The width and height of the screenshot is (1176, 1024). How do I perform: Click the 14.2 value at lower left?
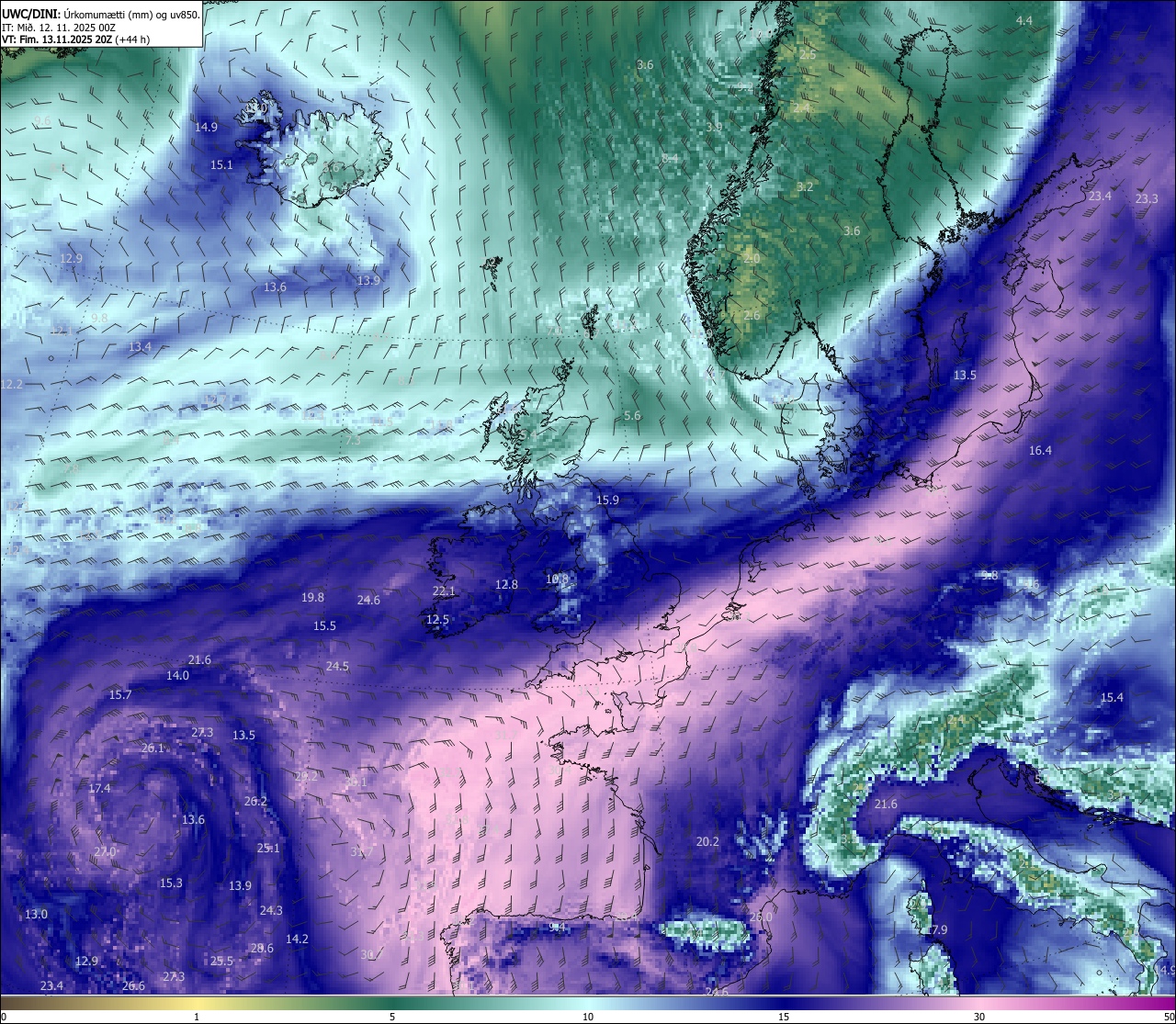click(x=297, y=940)
